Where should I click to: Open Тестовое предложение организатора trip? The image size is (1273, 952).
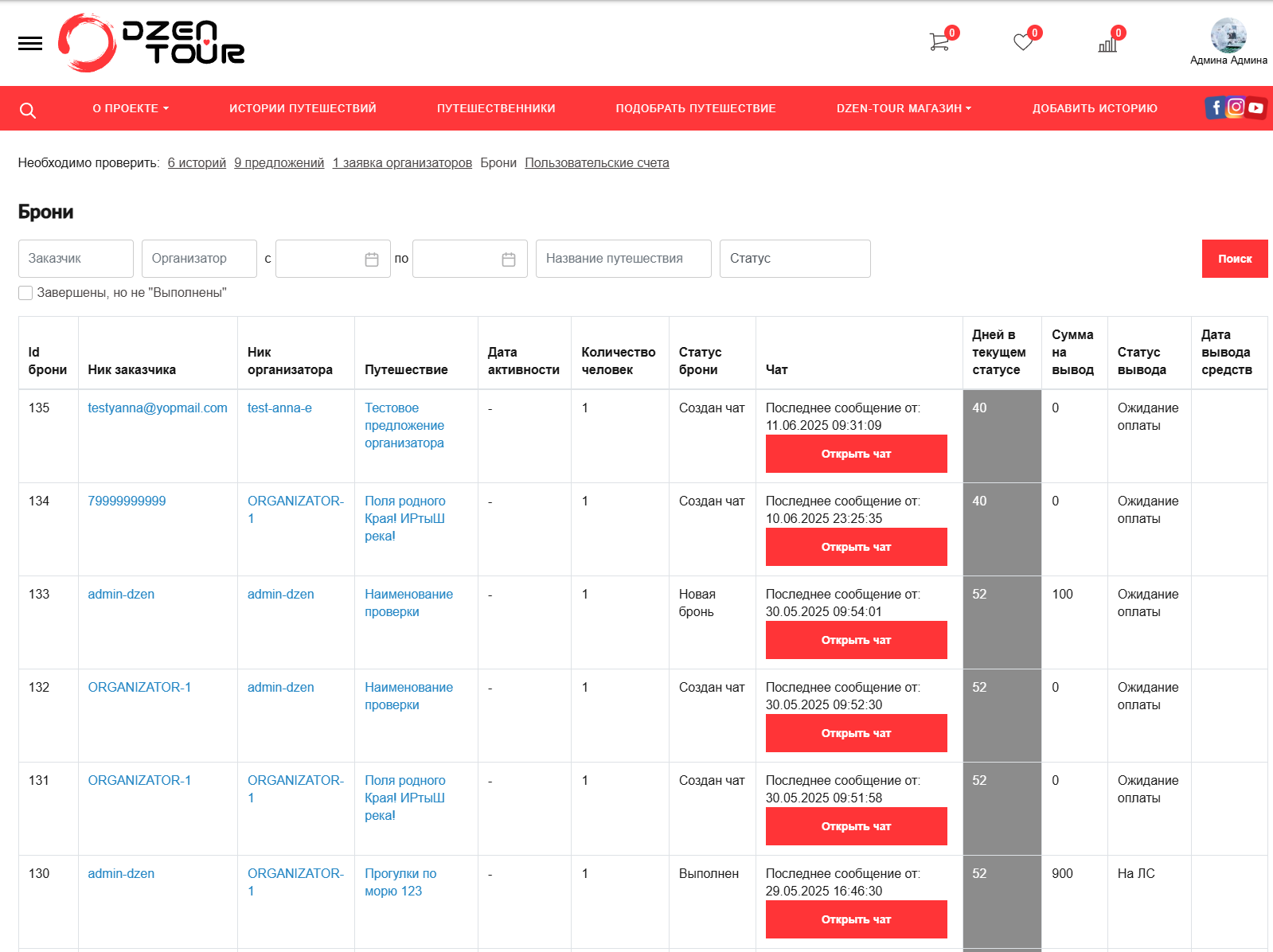[x=404, y=425]
